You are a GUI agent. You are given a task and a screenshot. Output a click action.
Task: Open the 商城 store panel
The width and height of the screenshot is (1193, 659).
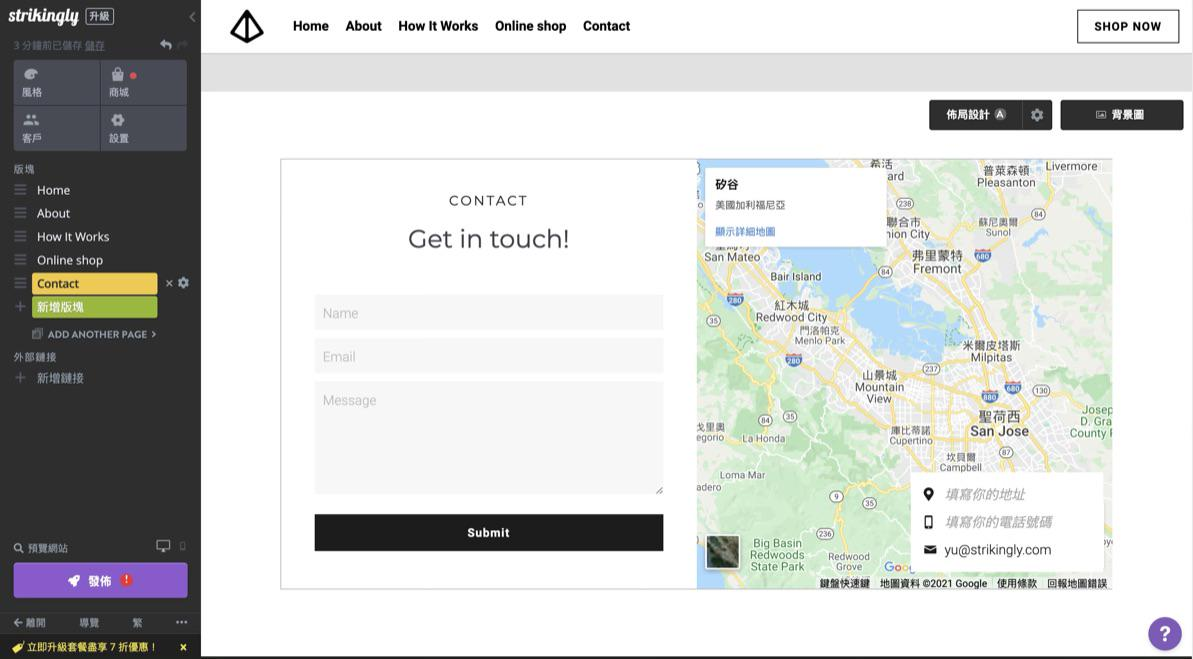click(x=143, y=82)
